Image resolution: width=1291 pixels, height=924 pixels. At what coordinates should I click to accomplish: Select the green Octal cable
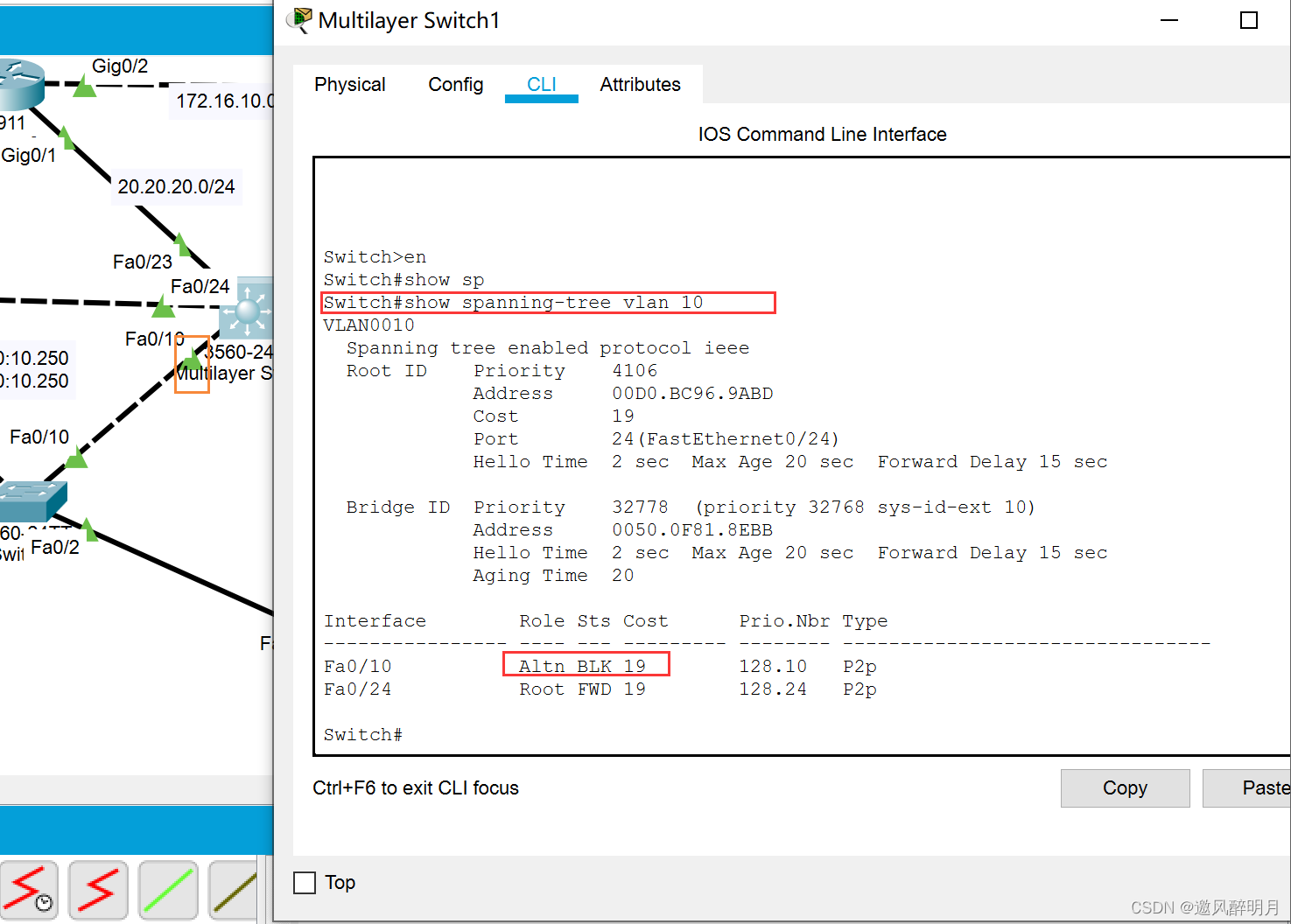(168, 890)
